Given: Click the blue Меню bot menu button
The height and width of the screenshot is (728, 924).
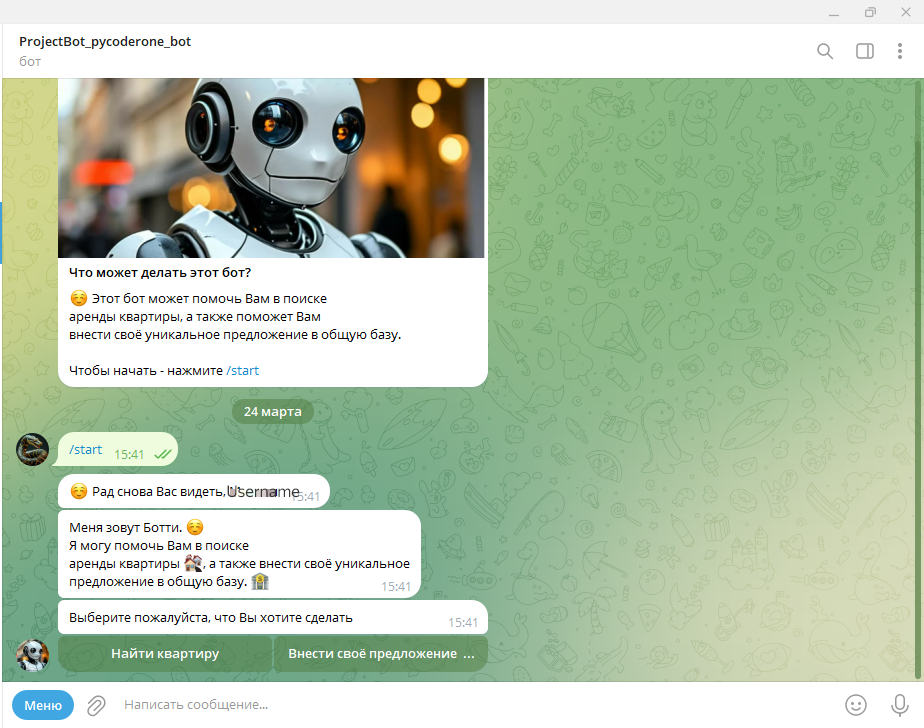Looking at the screenshot, I should click(x=43, y=705).
